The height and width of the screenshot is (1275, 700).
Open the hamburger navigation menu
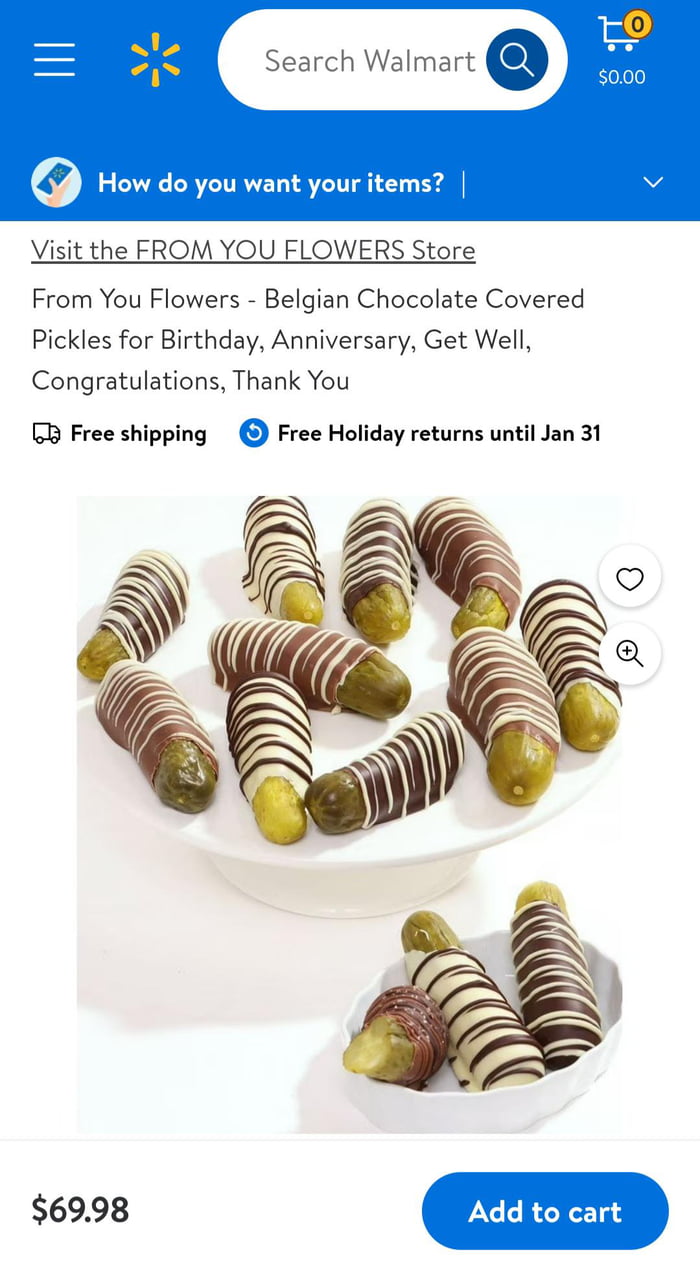54,60
